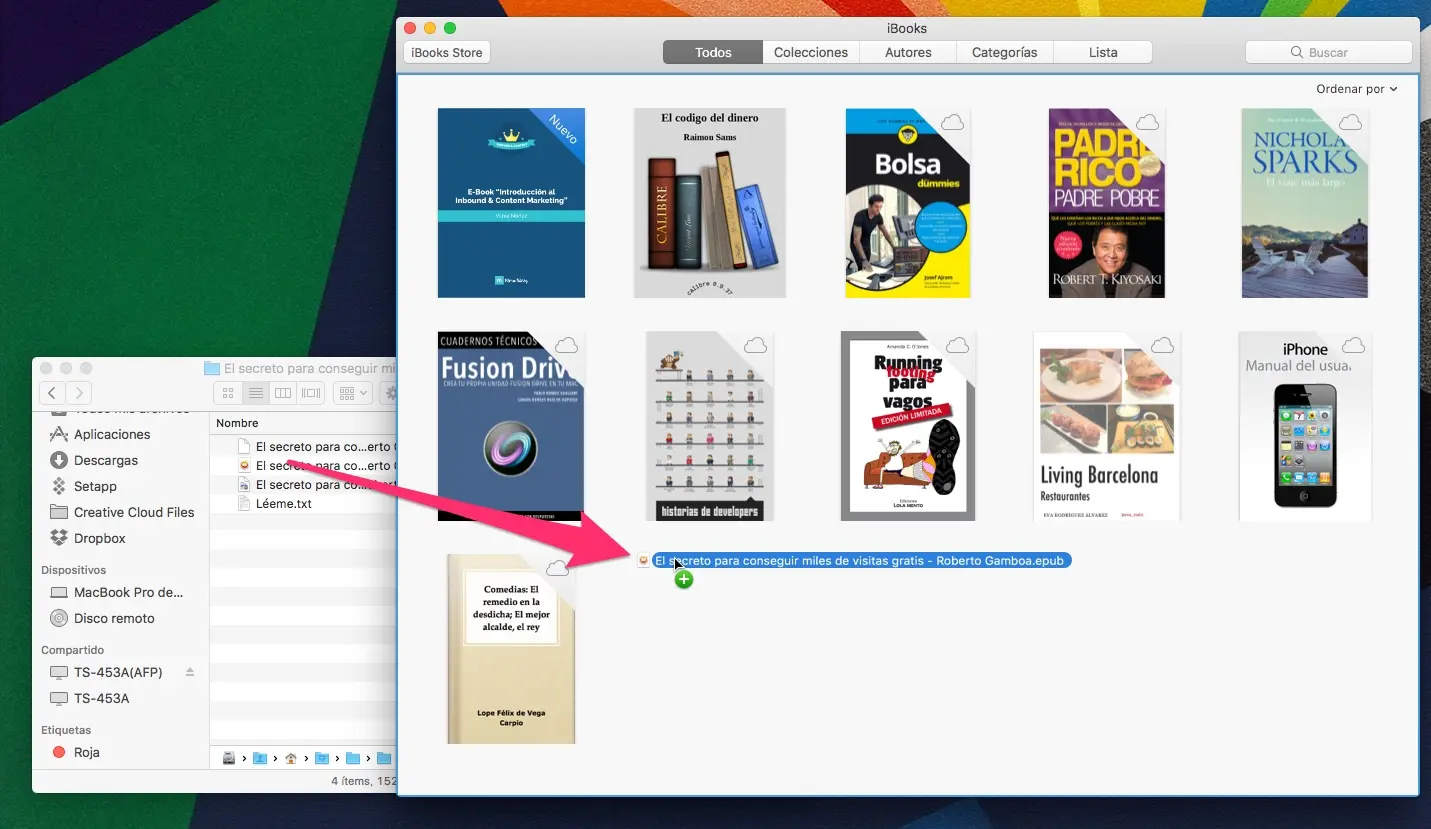Open the Categorías tab

point(1004,52)
